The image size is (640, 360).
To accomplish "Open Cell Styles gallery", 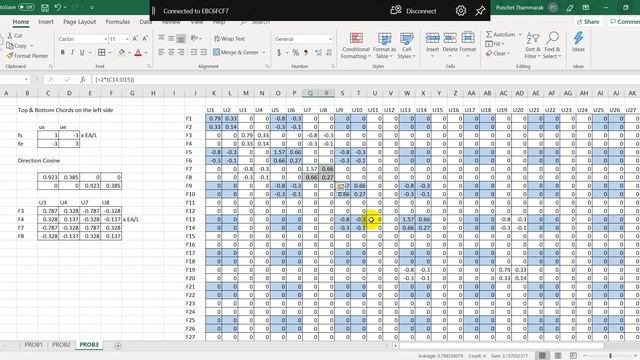I will click(x=406, y=46).
